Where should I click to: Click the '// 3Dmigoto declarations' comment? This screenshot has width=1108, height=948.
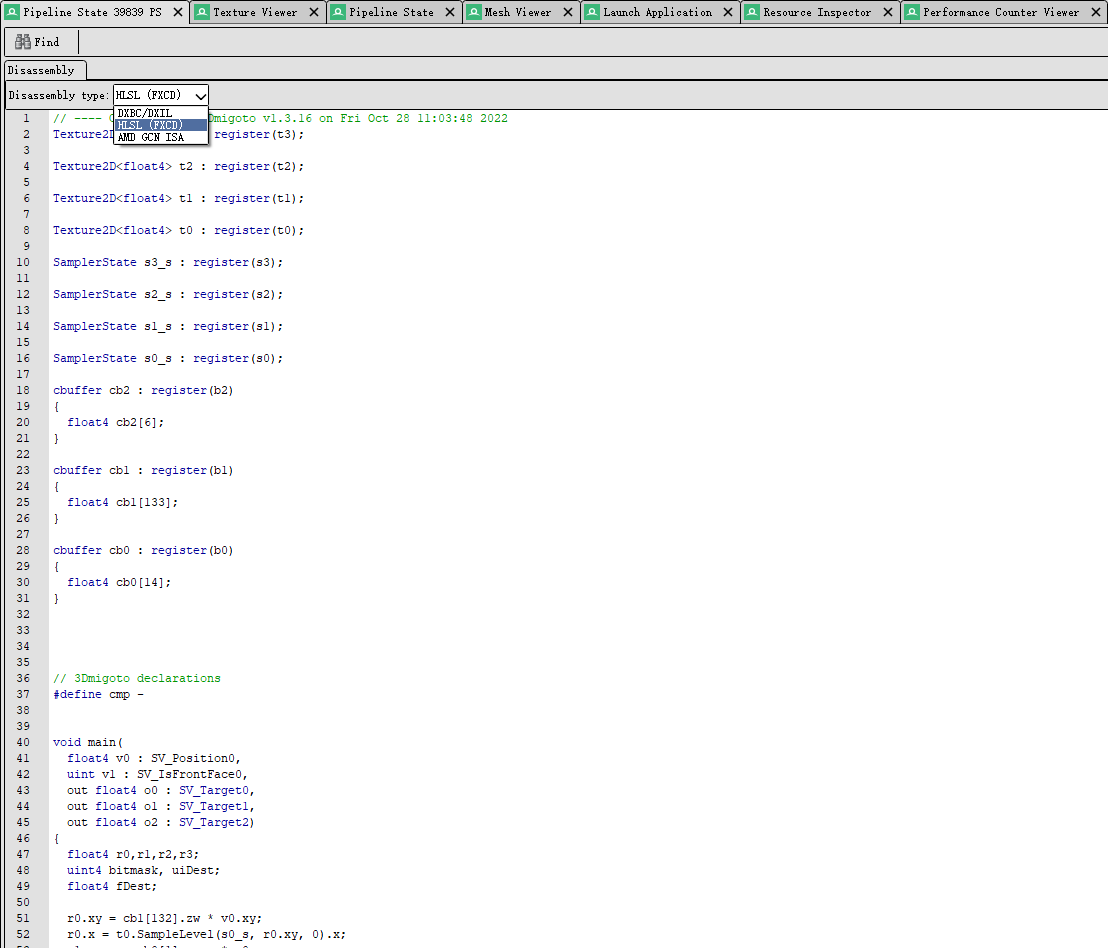(x=136, y=678)
